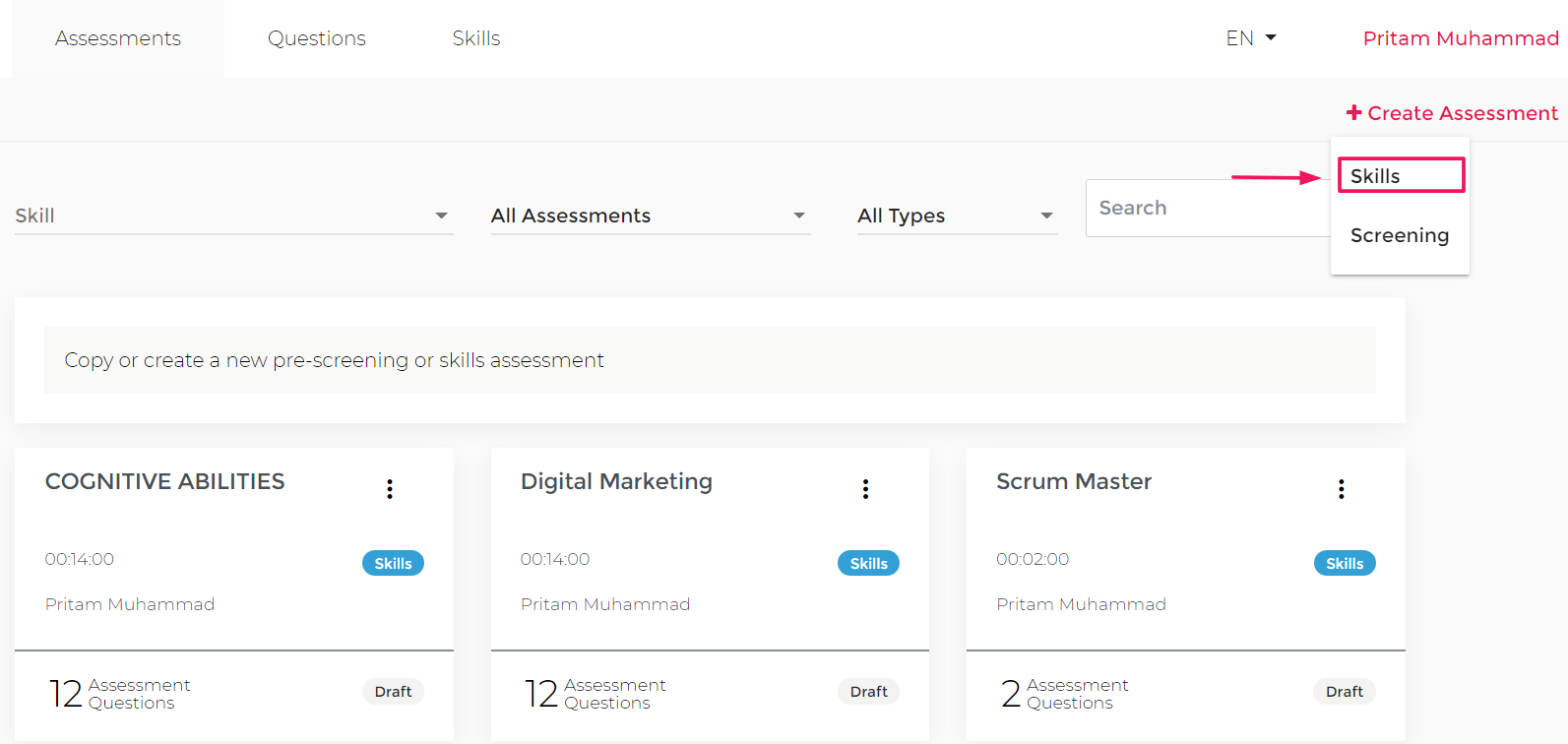Open the COGNITIVE ABILITIES card options menu

pyautogui.click(x=390, y=489)
